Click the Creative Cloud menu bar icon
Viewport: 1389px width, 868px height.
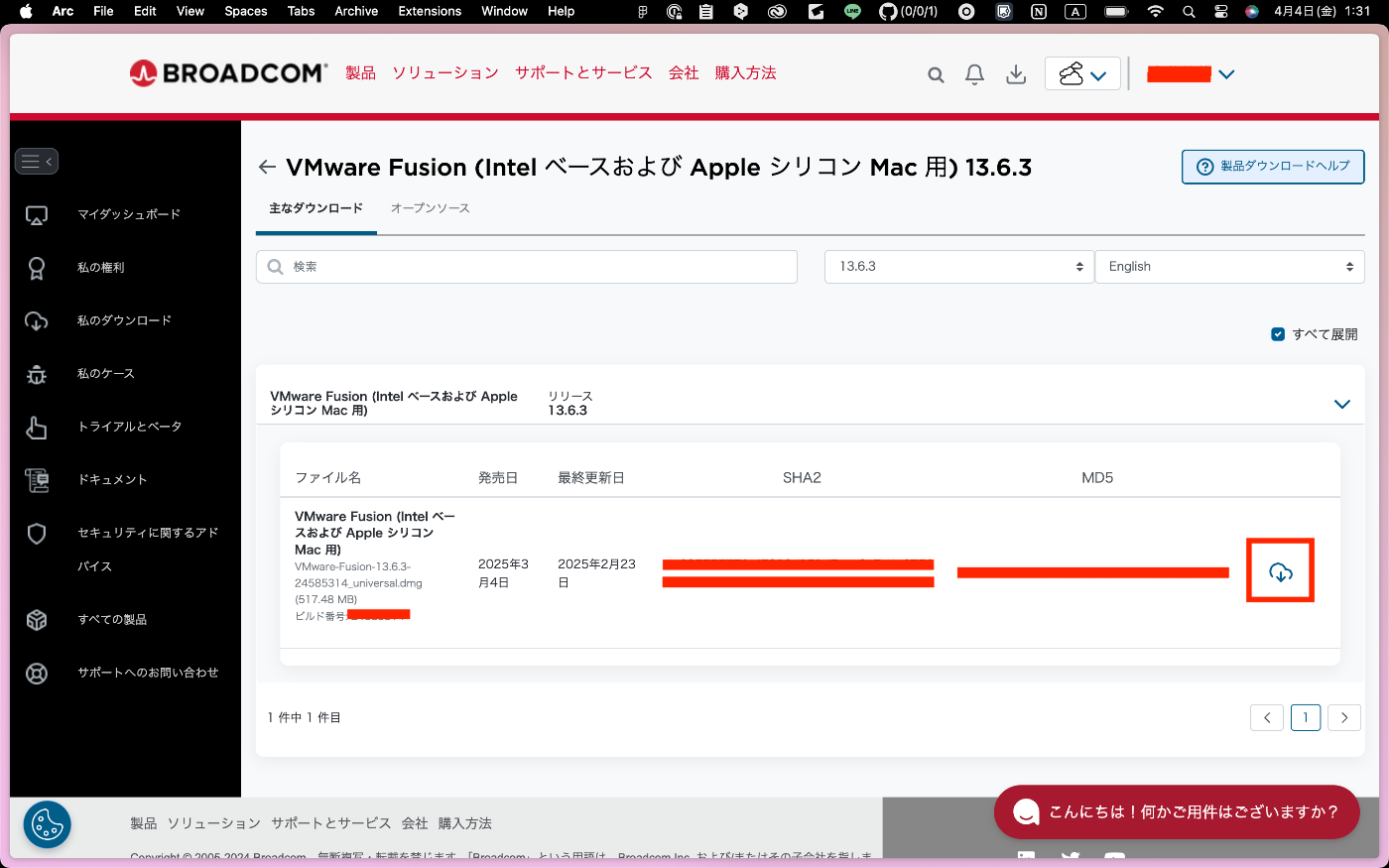pos(777,12)
